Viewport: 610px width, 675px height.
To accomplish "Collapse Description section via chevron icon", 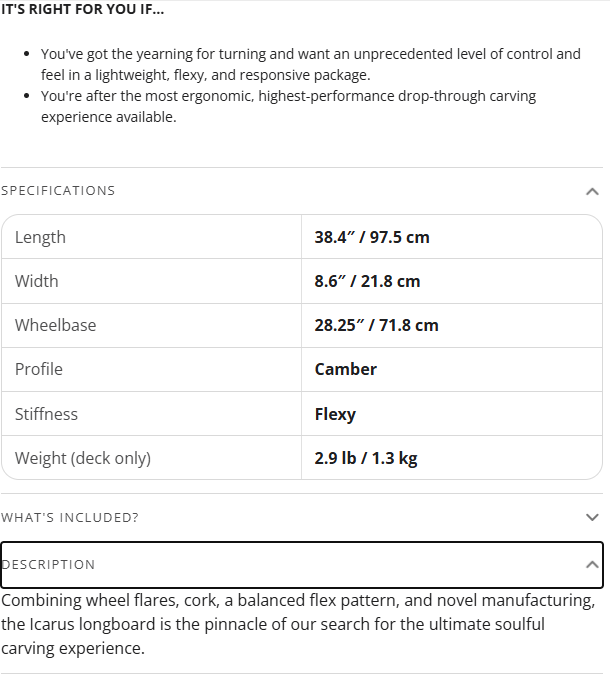I will pos(592,565).
